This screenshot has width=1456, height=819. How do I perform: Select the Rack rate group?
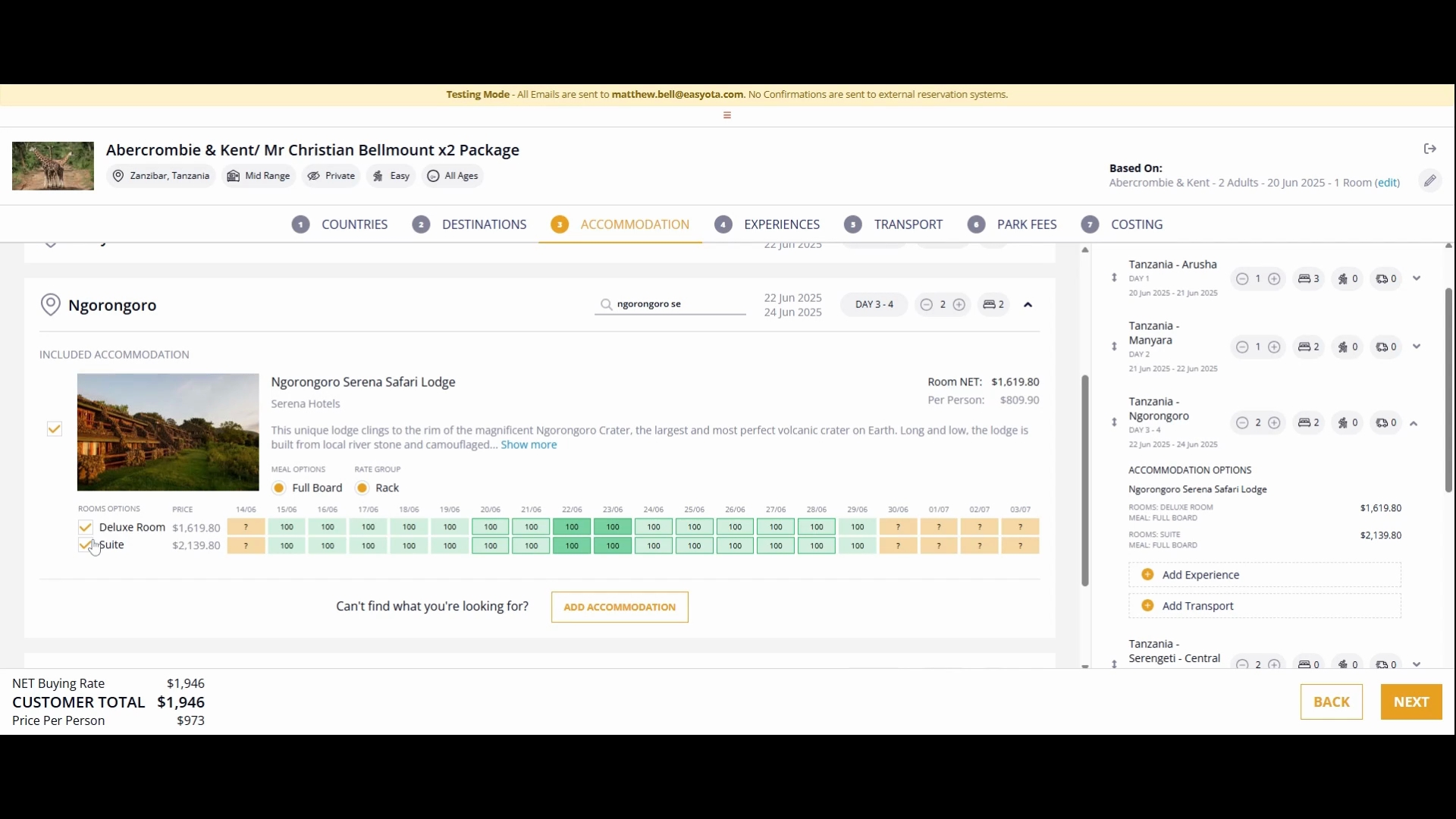point(362,488)
